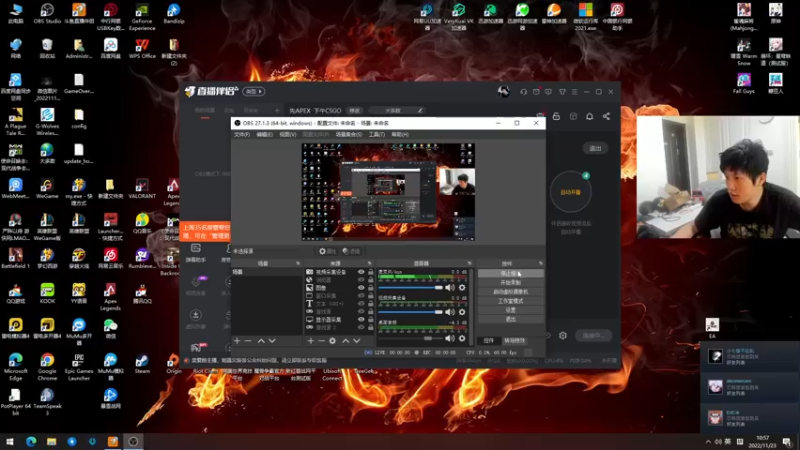Open the 编辑(E) menu in OBS
Viewport: 800px width, 450px height.
pyautogui.click(x=264, y=135)
